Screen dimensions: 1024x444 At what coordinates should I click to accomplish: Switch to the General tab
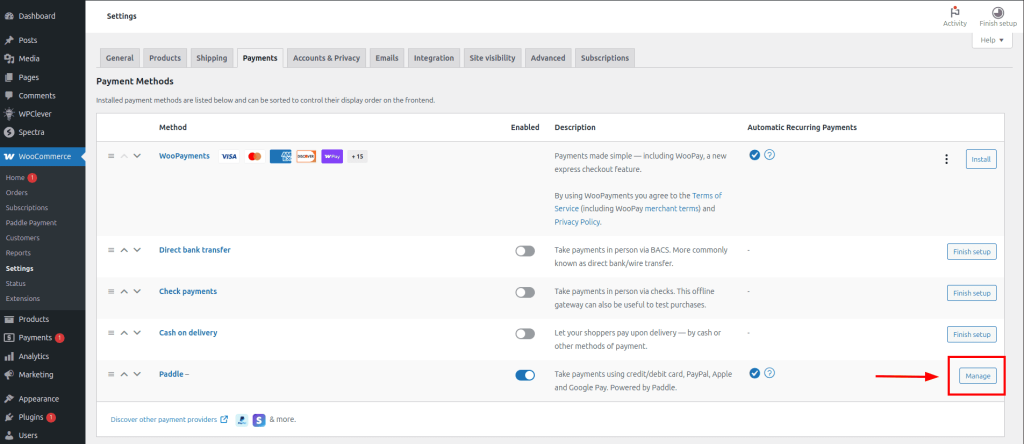point(120,58)
